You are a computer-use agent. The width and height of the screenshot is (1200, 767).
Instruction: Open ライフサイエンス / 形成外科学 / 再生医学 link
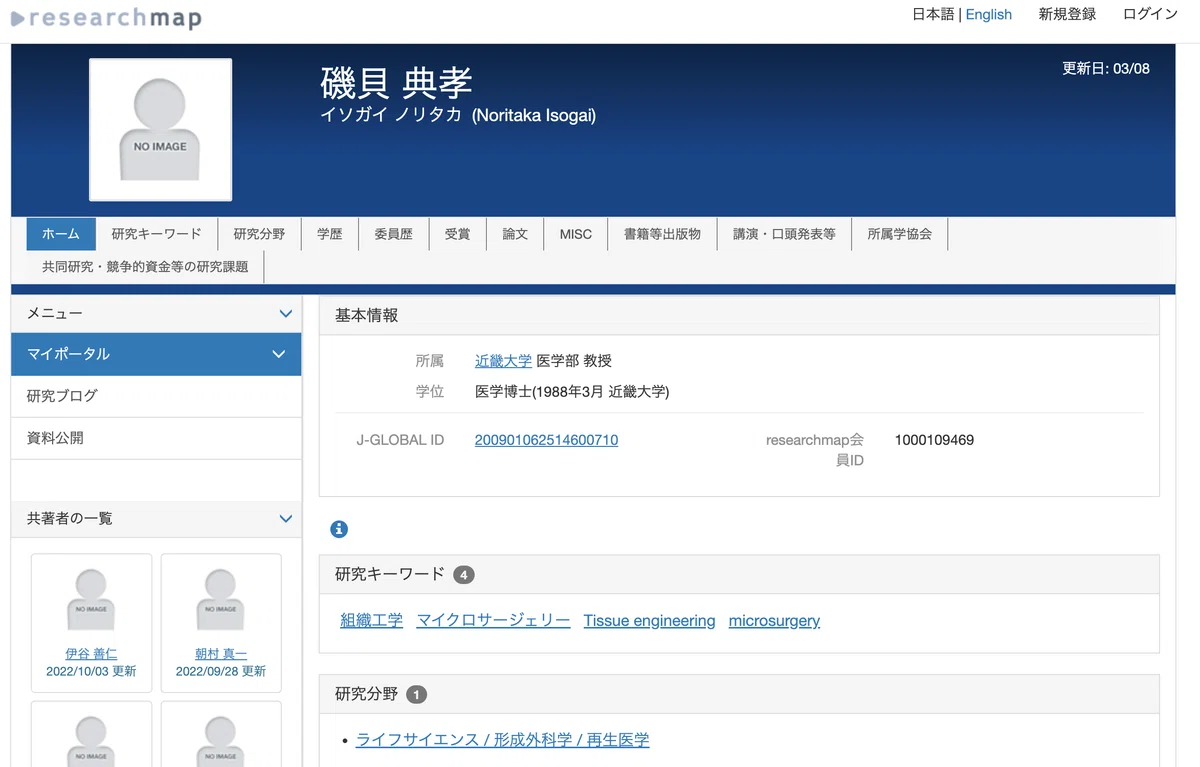coord(503,740)
